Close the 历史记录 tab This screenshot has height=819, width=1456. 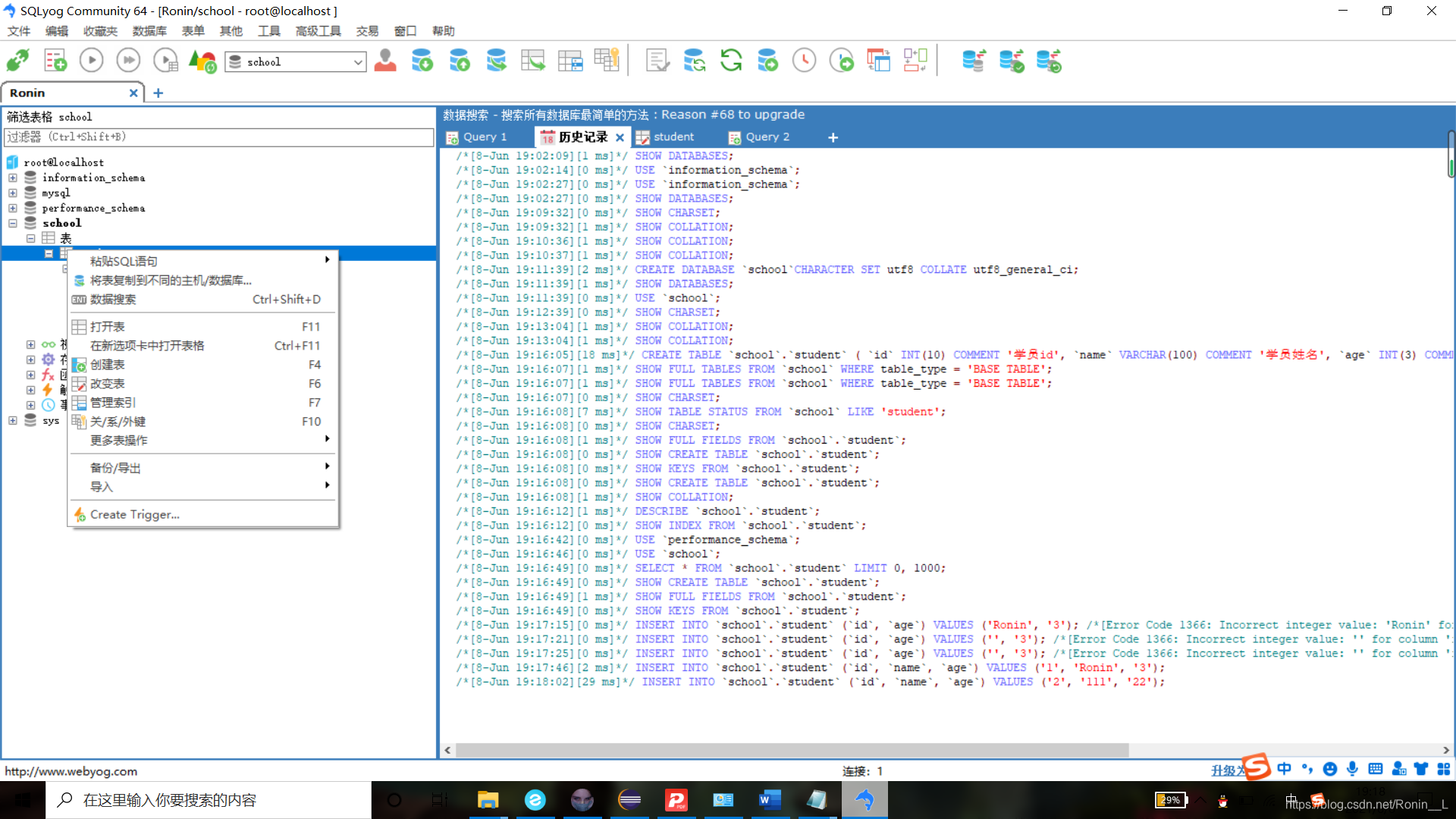pyautogui.click(x=620, y=137)
